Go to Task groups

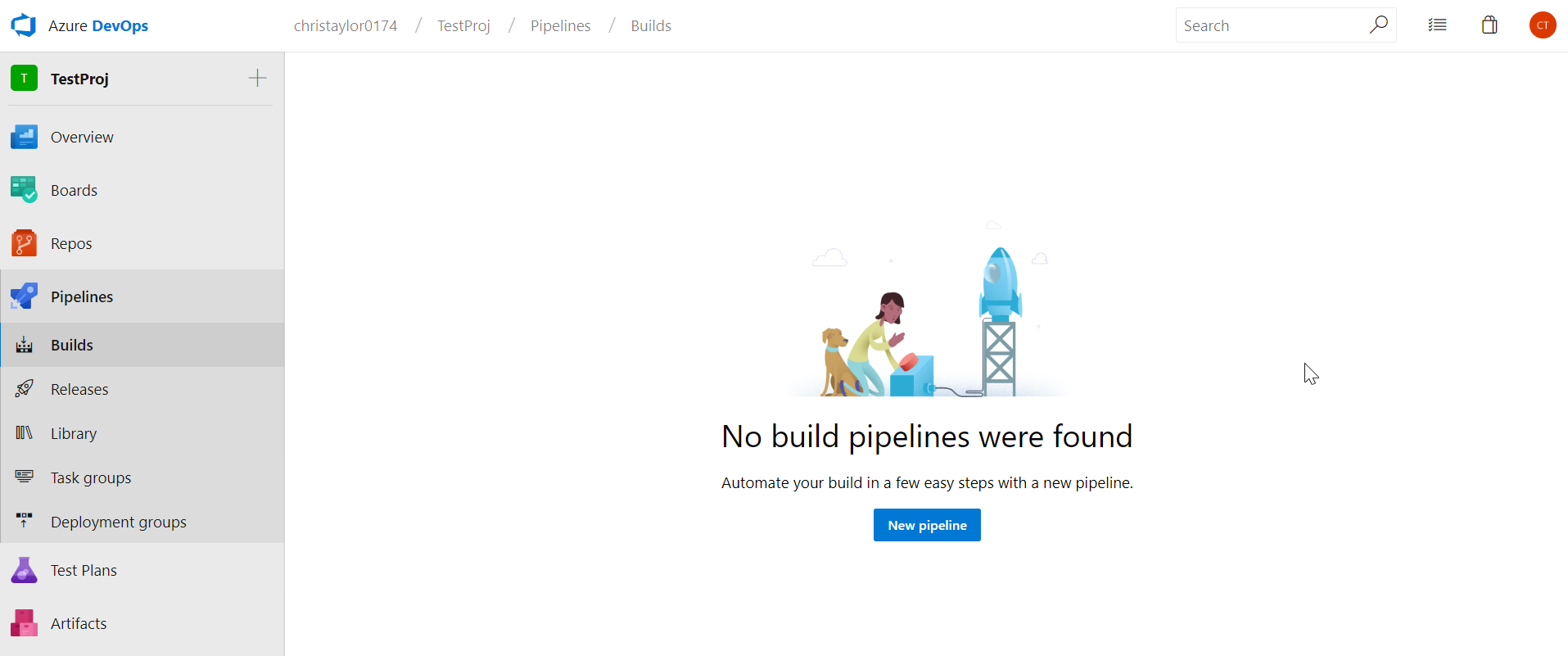pyautogui.click(x=91, y=477)
